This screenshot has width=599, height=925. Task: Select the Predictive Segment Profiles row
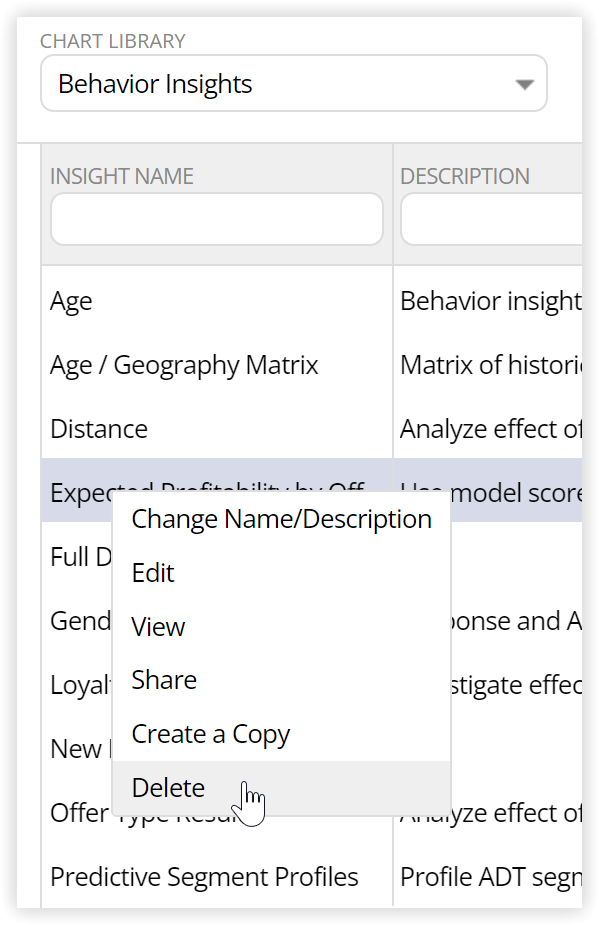pyautogui.click(x=217, y=877)
